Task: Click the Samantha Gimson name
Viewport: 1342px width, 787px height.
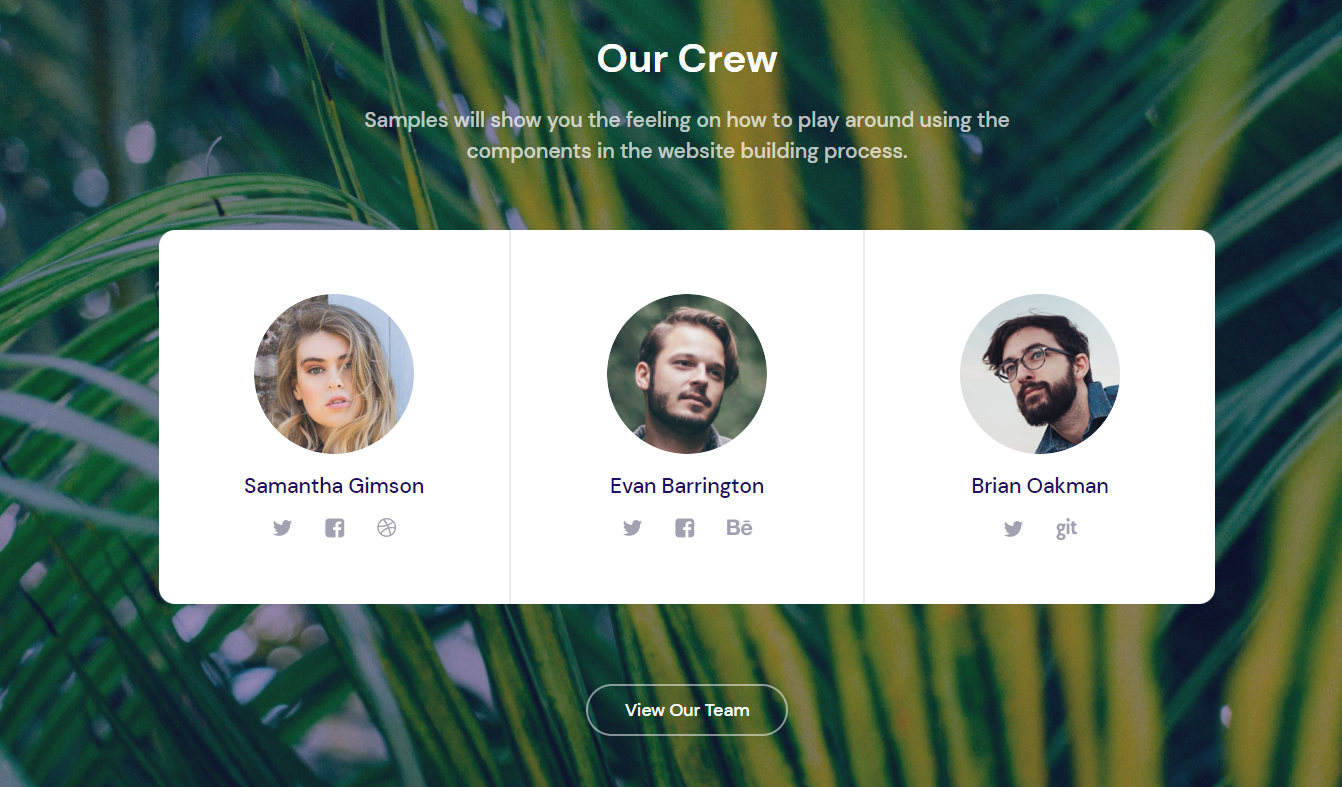Action: (334, 486)
